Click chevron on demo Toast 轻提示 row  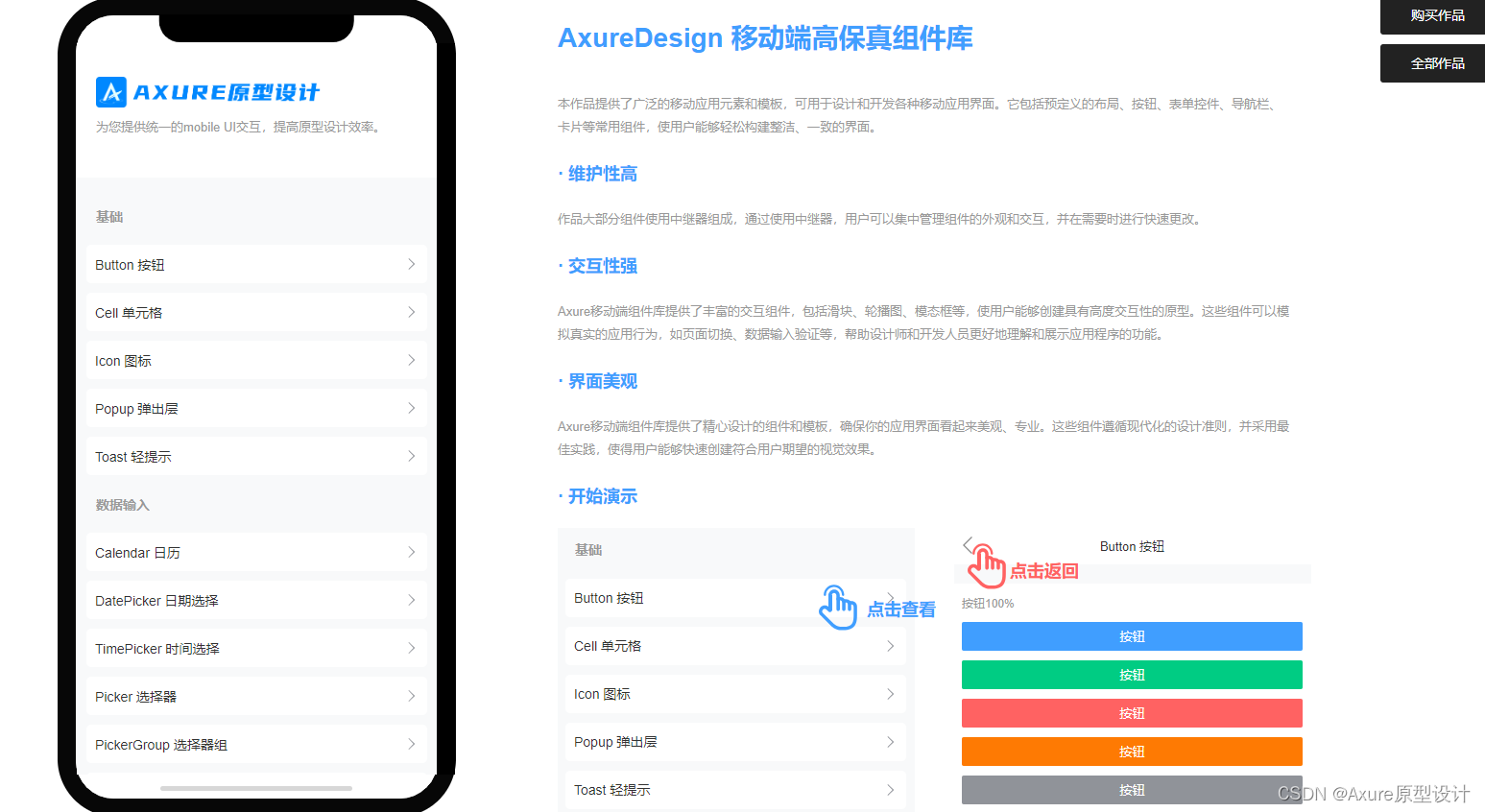pos(890,790)
